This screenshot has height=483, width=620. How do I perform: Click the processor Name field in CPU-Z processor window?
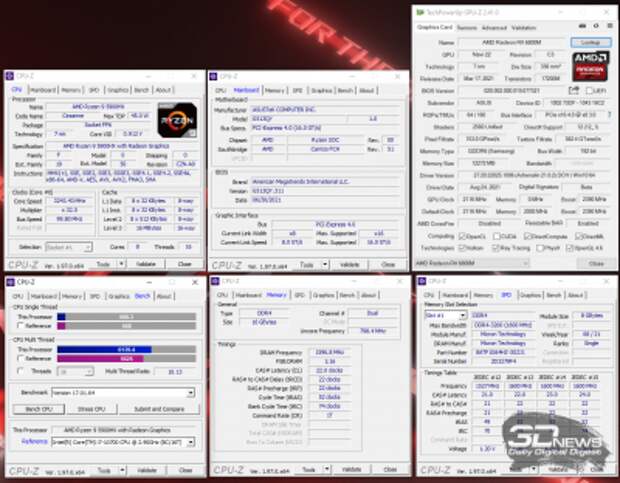98,106
